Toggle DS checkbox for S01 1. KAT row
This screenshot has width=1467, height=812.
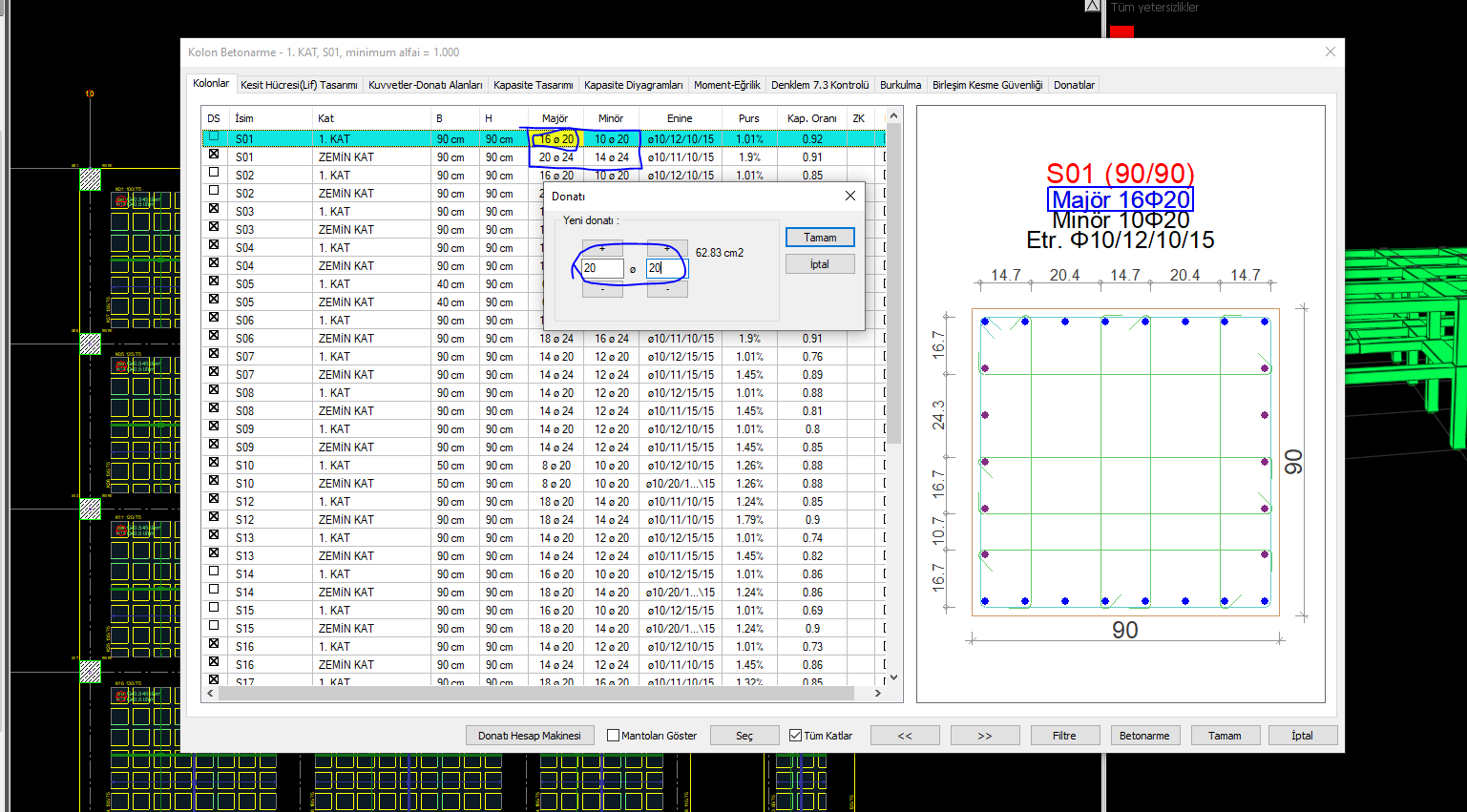[x=214, y=136]
